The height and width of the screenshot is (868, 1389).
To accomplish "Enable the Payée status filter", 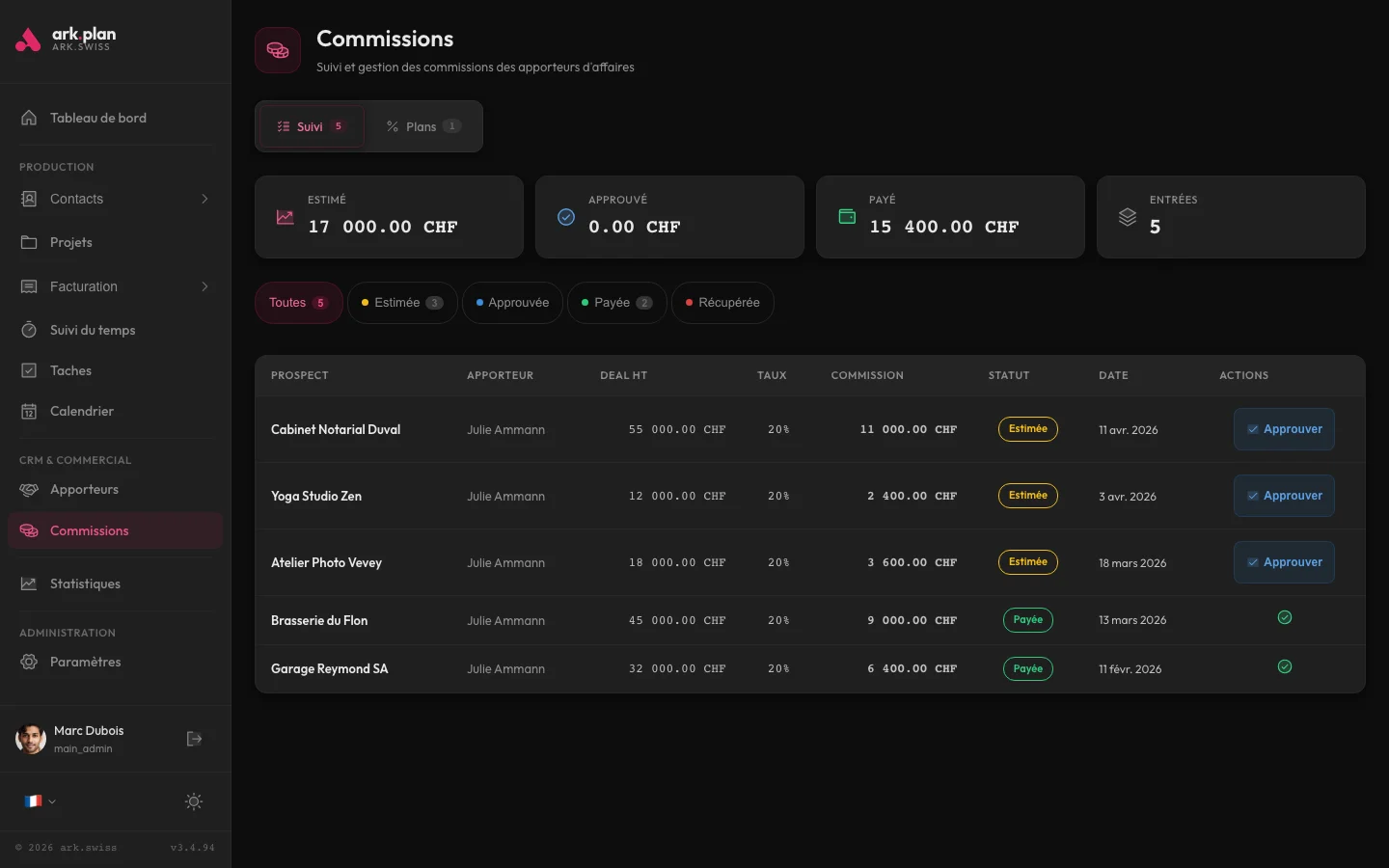I will (x=616, y=302).
